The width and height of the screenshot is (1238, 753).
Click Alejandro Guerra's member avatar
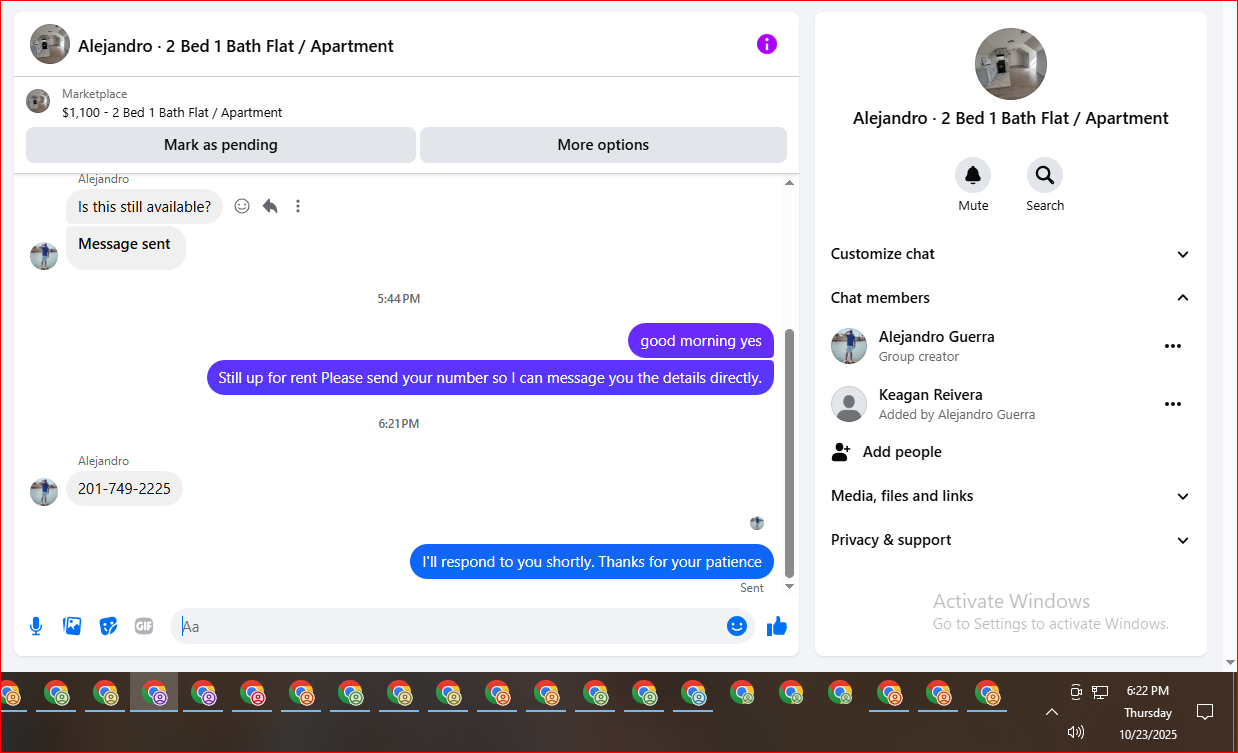pos(849,346)
